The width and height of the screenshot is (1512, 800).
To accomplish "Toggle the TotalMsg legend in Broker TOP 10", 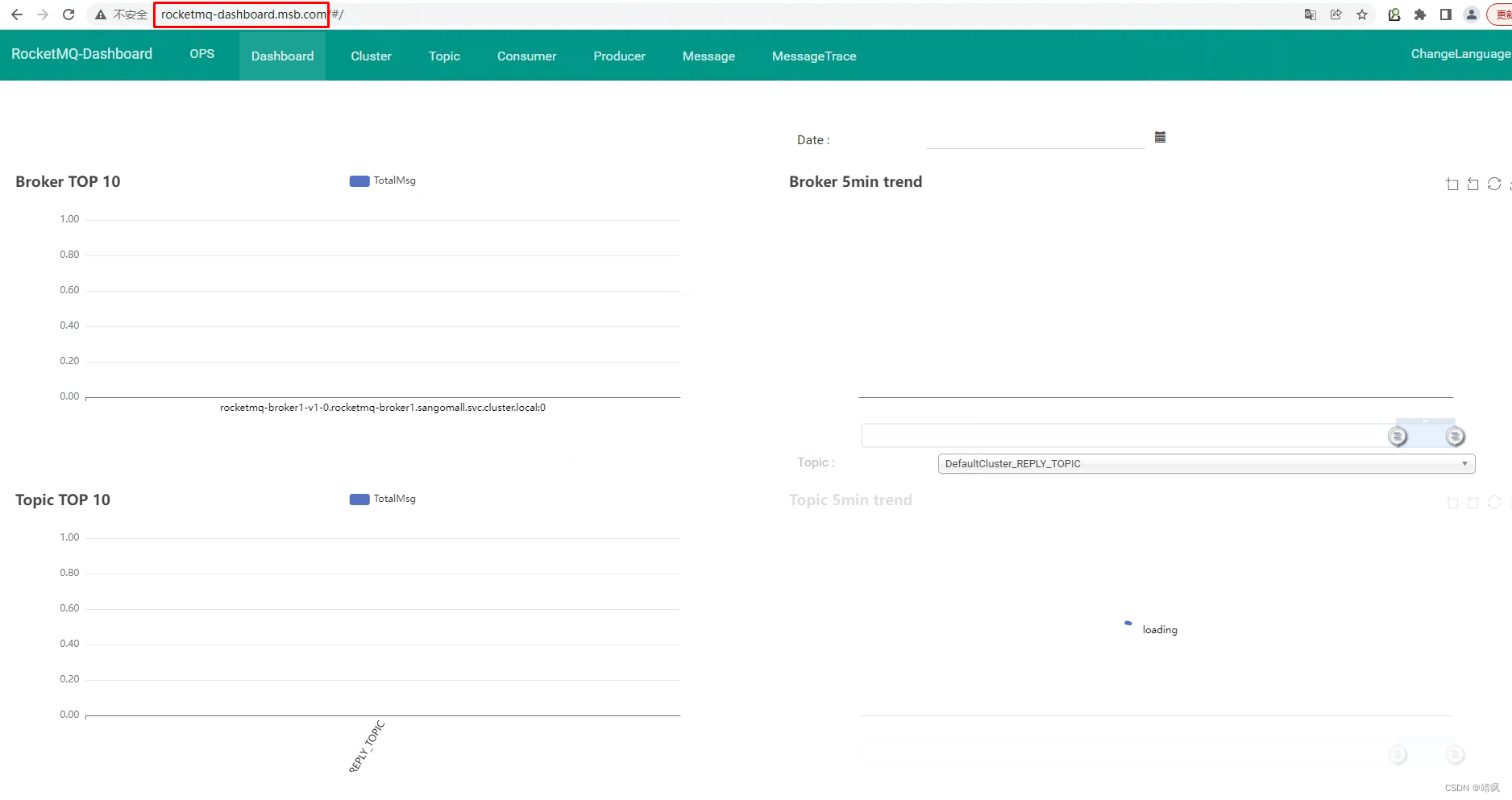I will point(383,180).
